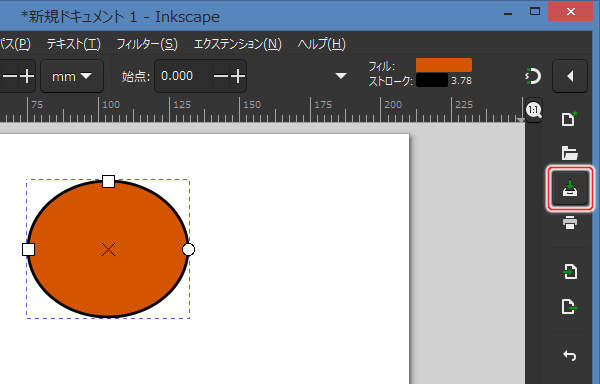Decrease the 始点 value with minus
This screenshot has width=600, height=384.
coord(221,76)
